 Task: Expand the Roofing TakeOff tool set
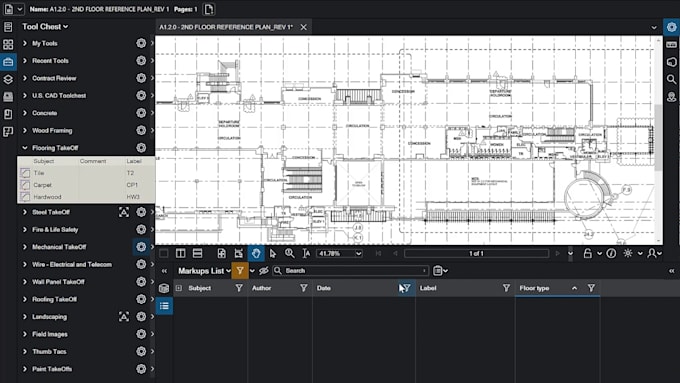click(25, 299)
